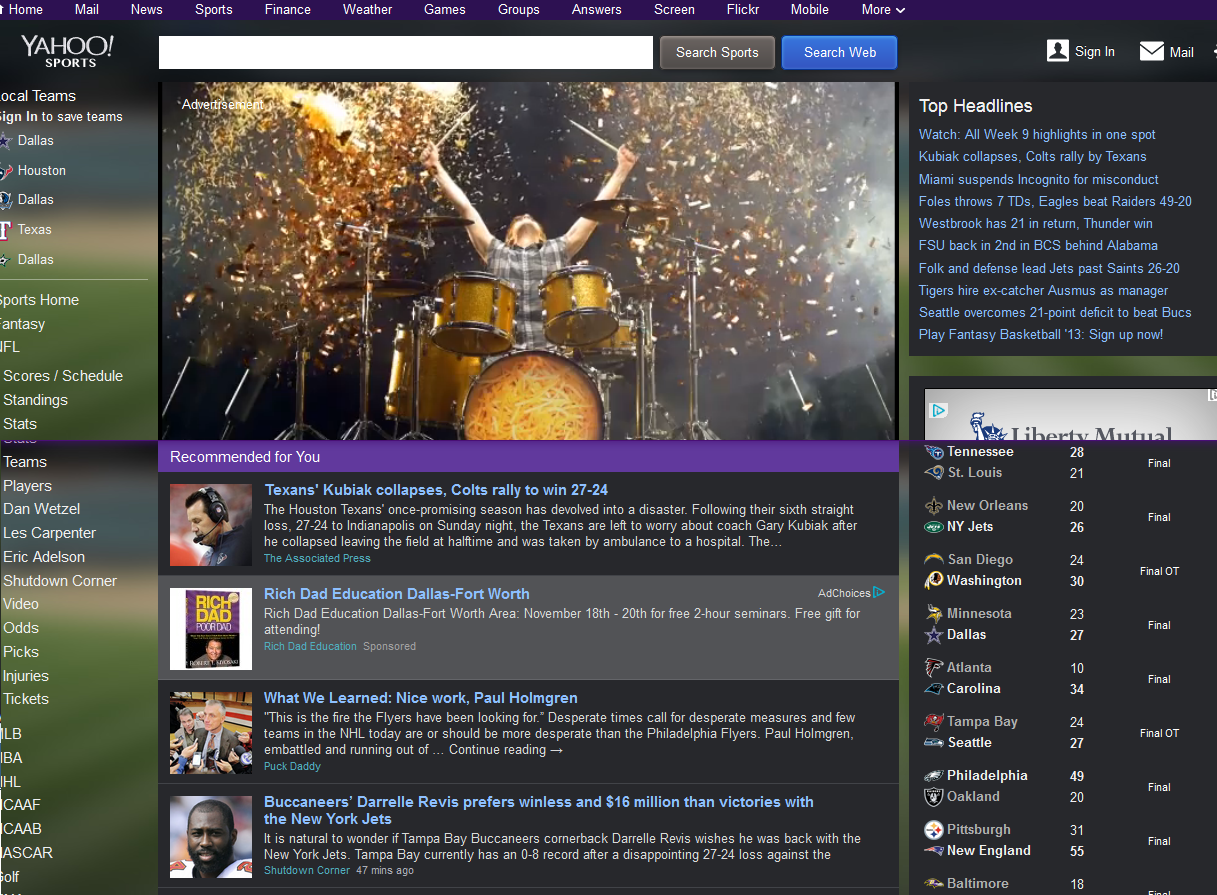Click the Kubiak article thumbnail
The width and height of the screenshot is (1217, 895).
pyautogui.click(x=211, y=525)
